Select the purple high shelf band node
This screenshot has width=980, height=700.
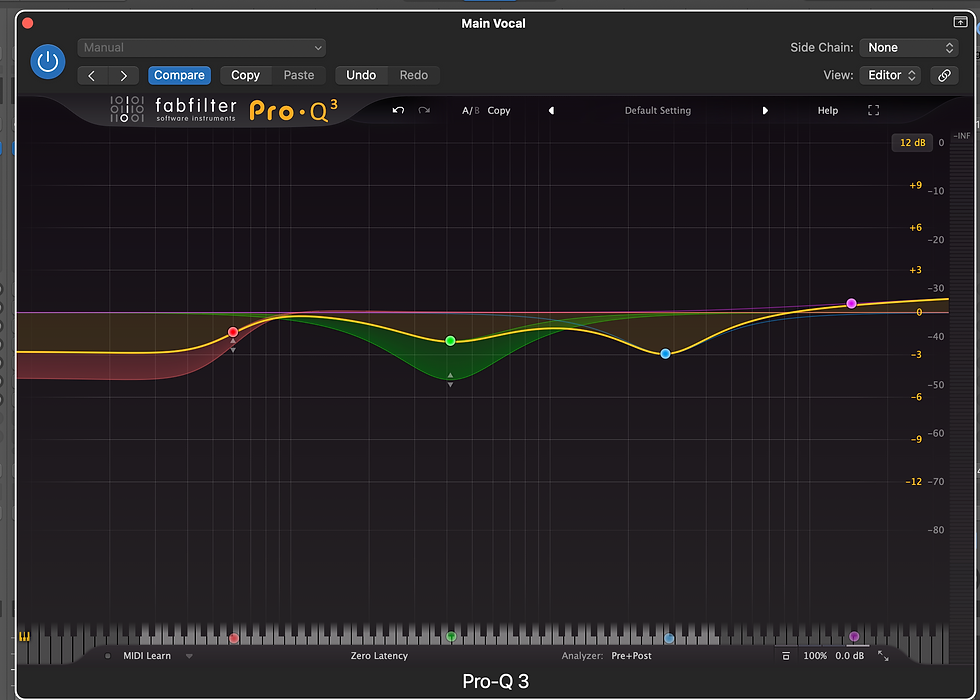click(x=851, y=303)
